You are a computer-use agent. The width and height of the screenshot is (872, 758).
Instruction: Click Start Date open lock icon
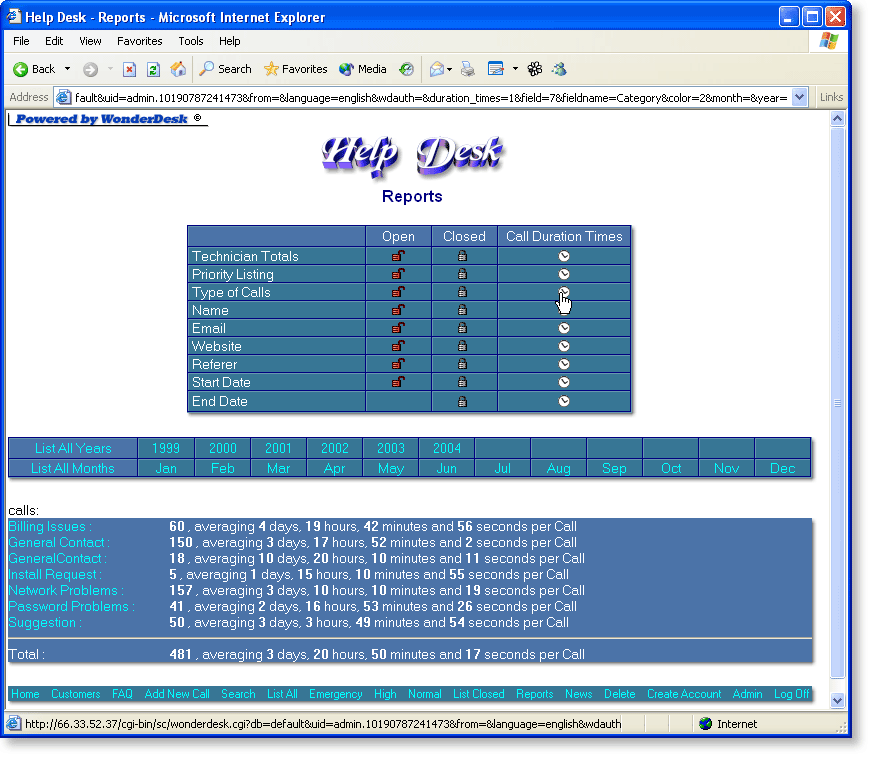(x=398, y=382)
